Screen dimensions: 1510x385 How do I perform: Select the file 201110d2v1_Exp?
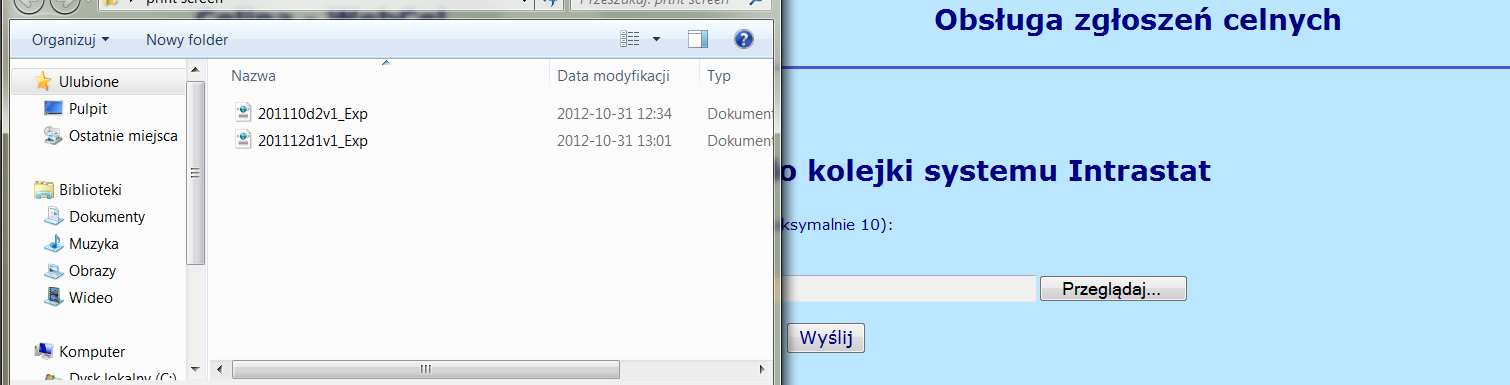(313, 114)
